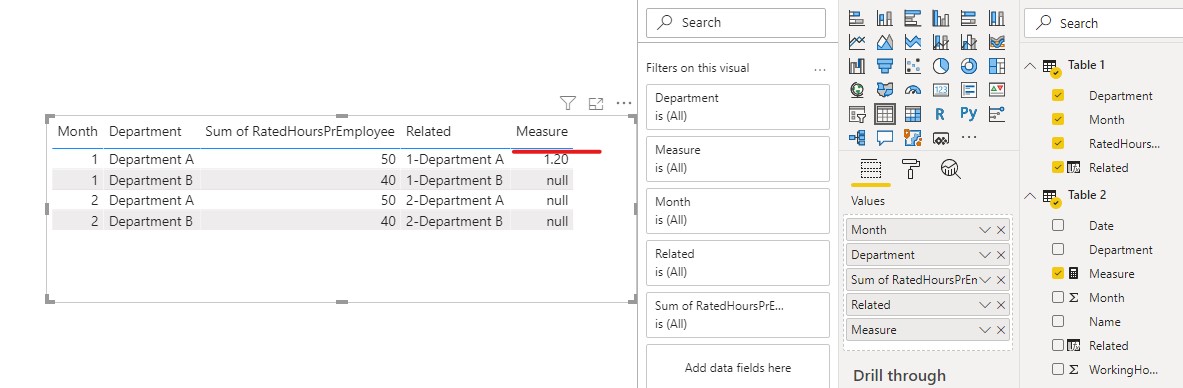Select the Clustered column chart visual
Image resolution: width=1183 pixels, height=388 pixels.
click(x=941, y=17)
